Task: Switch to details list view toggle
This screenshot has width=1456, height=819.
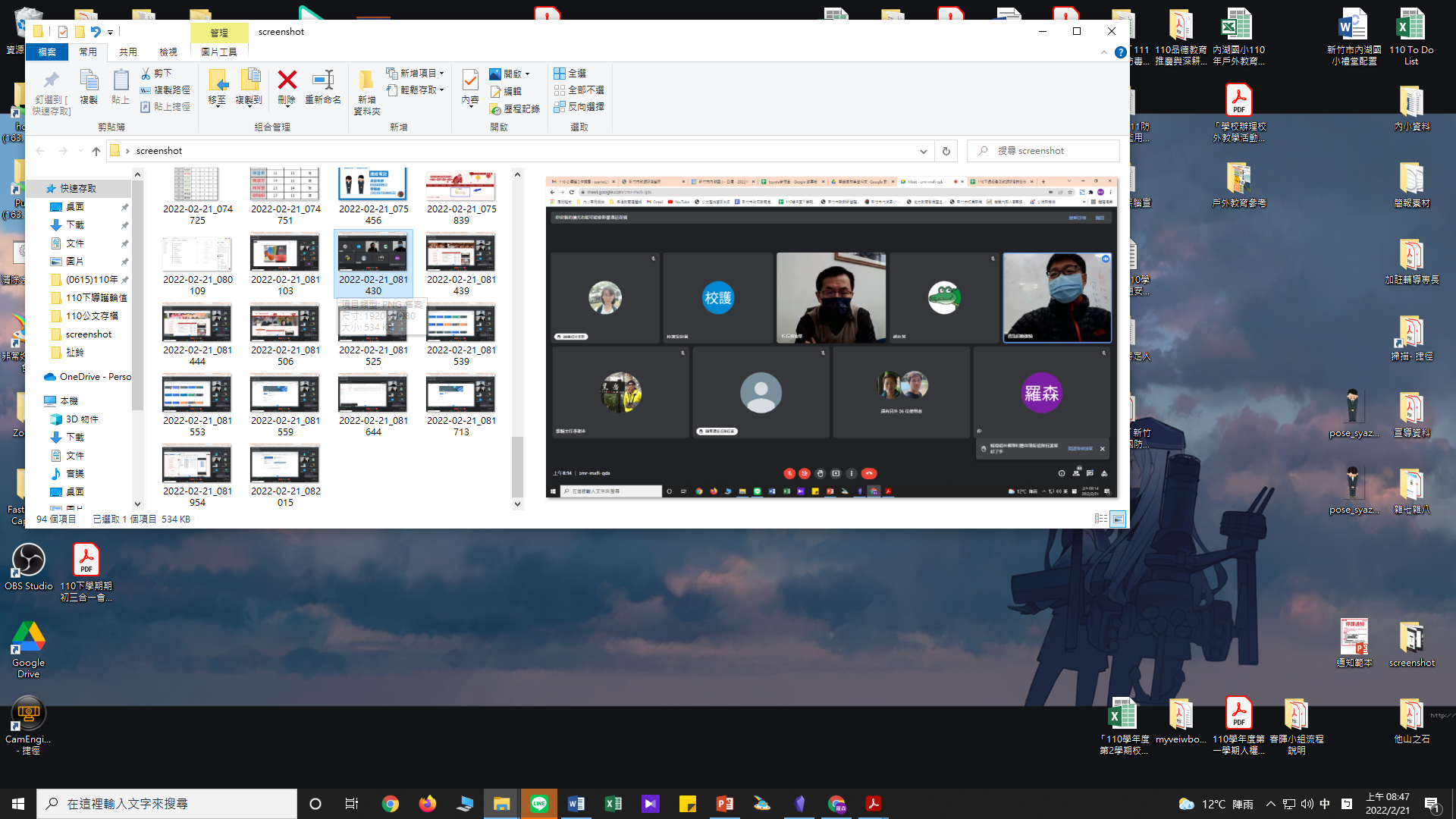Action: pyautogui.click(x=1100, y=519)
